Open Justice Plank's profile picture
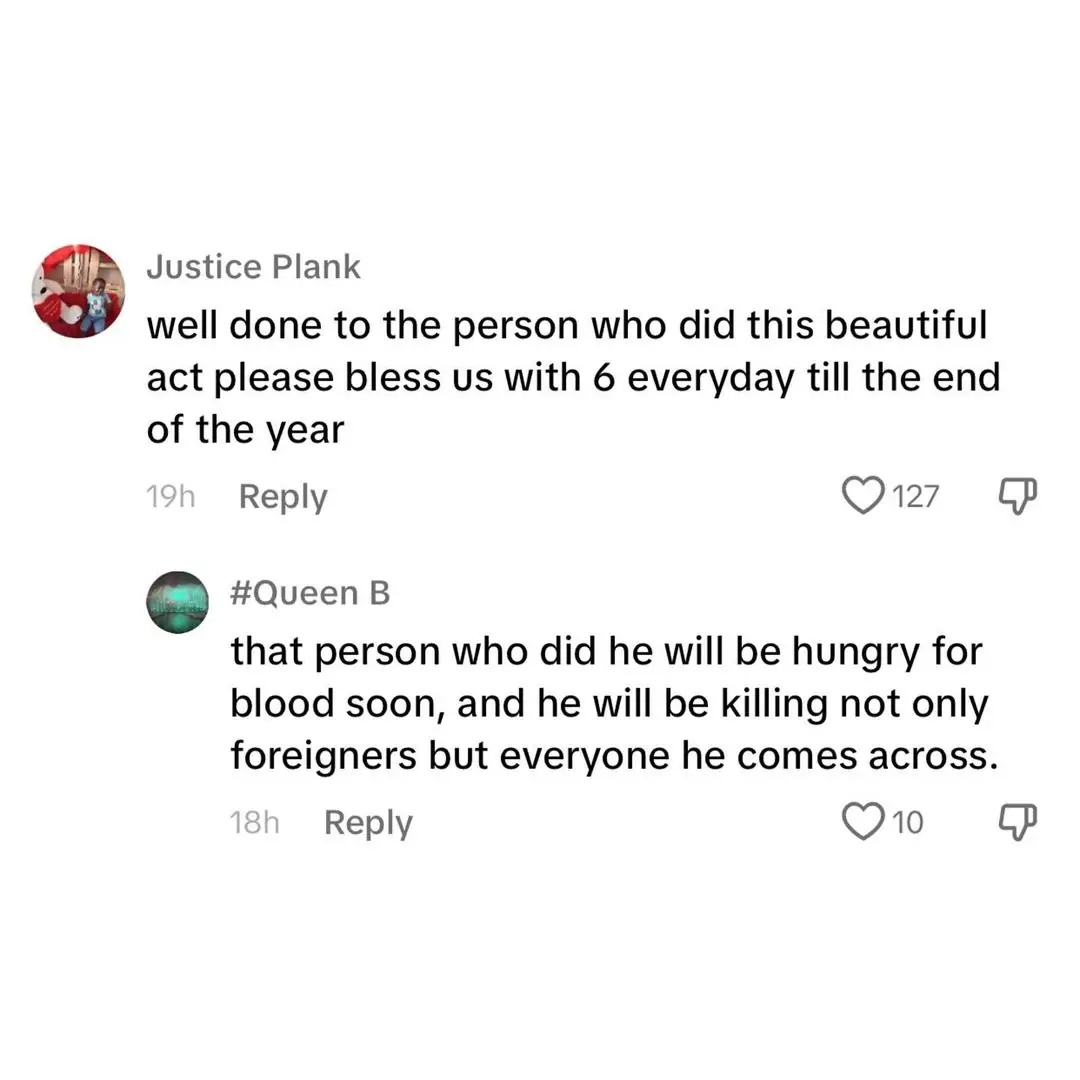The image size is (1080, 1080). point(79,291)
